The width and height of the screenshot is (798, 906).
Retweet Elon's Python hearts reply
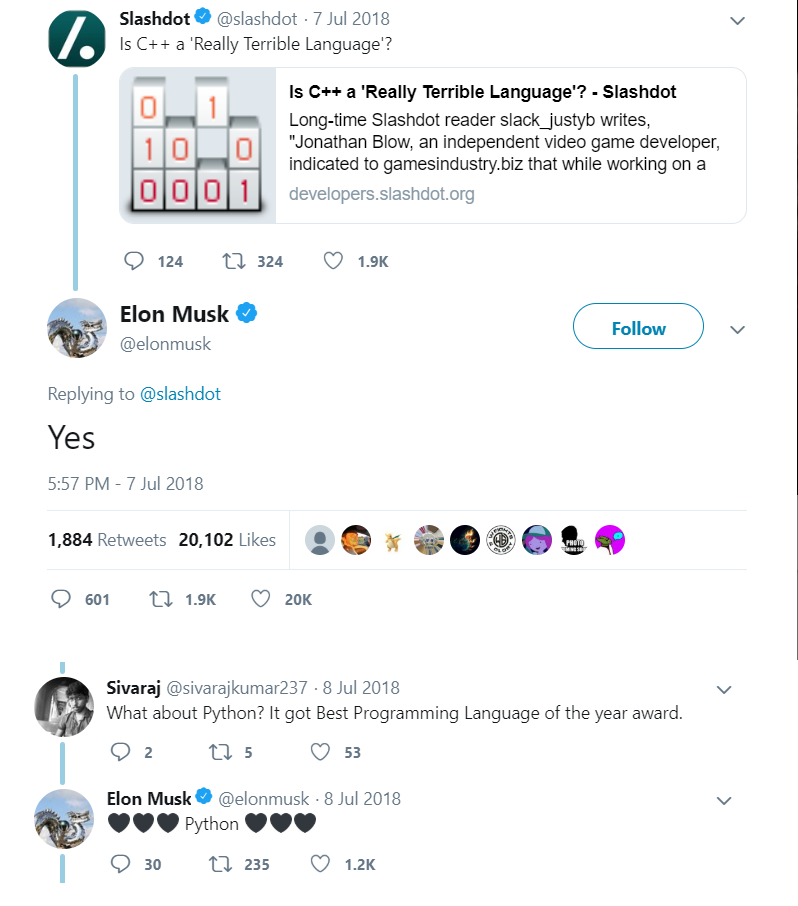pos(219,863)
